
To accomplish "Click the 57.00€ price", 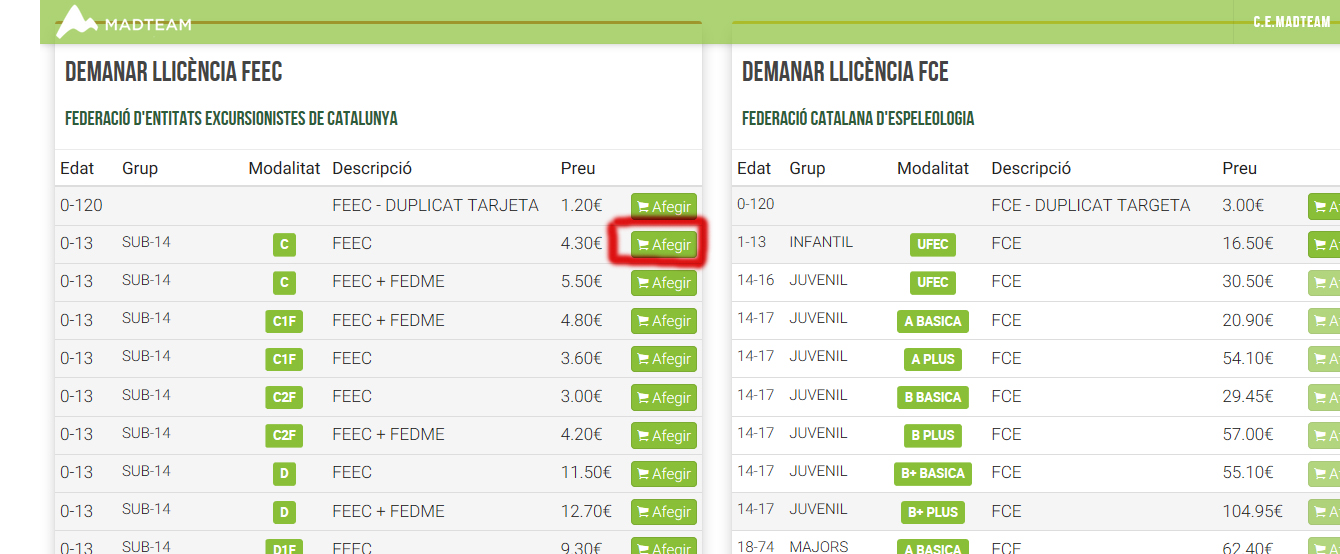I will click(x=1248, y=434).
